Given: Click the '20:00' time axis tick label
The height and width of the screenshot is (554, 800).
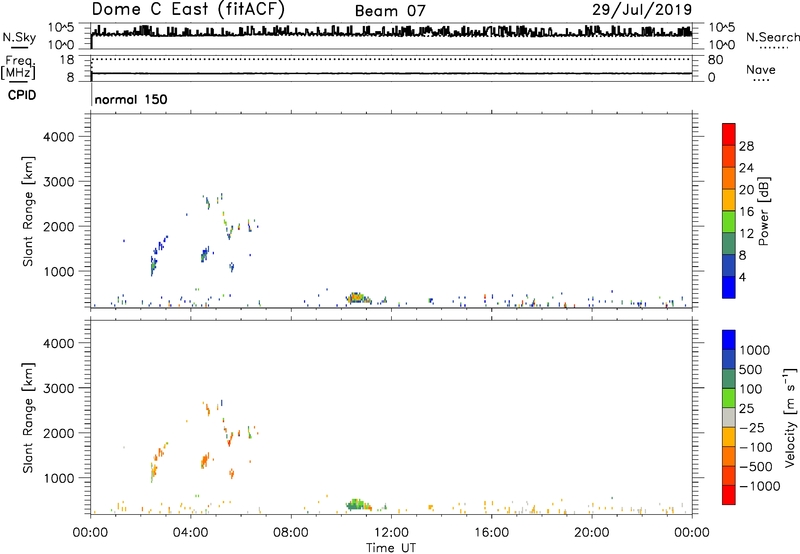Looking at the screenshot, I should tap(592, 533).
